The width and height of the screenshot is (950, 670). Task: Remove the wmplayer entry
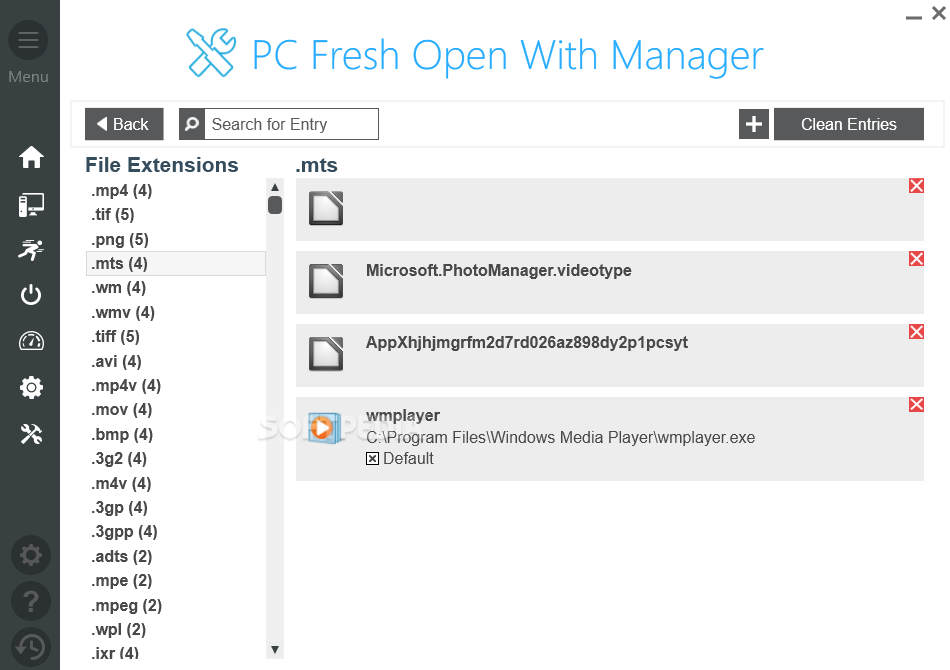[916, 404]
